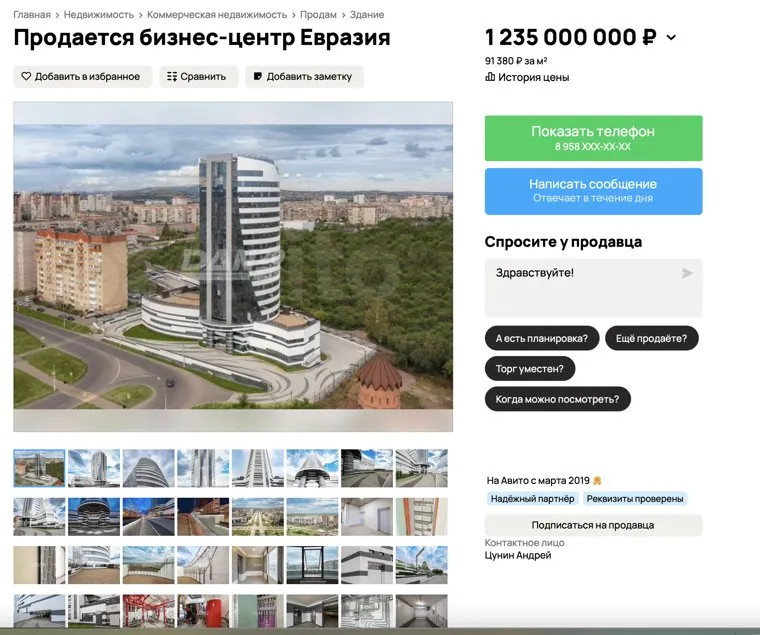Expand the price dropdown chevron
The width and height of the screenshot is (760, 635).
[x=671, y=37]
